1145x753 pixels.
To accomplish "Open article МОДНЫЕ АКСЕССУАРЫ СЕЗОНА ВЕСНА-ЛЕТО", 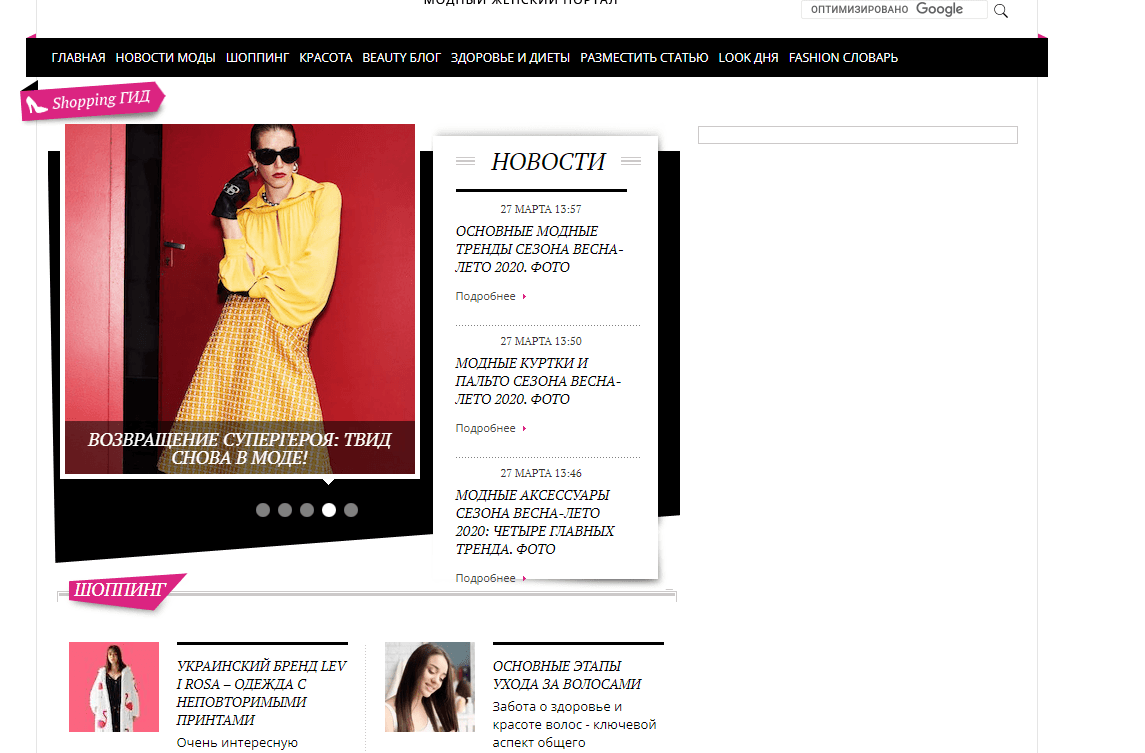I will coord(535,522).
